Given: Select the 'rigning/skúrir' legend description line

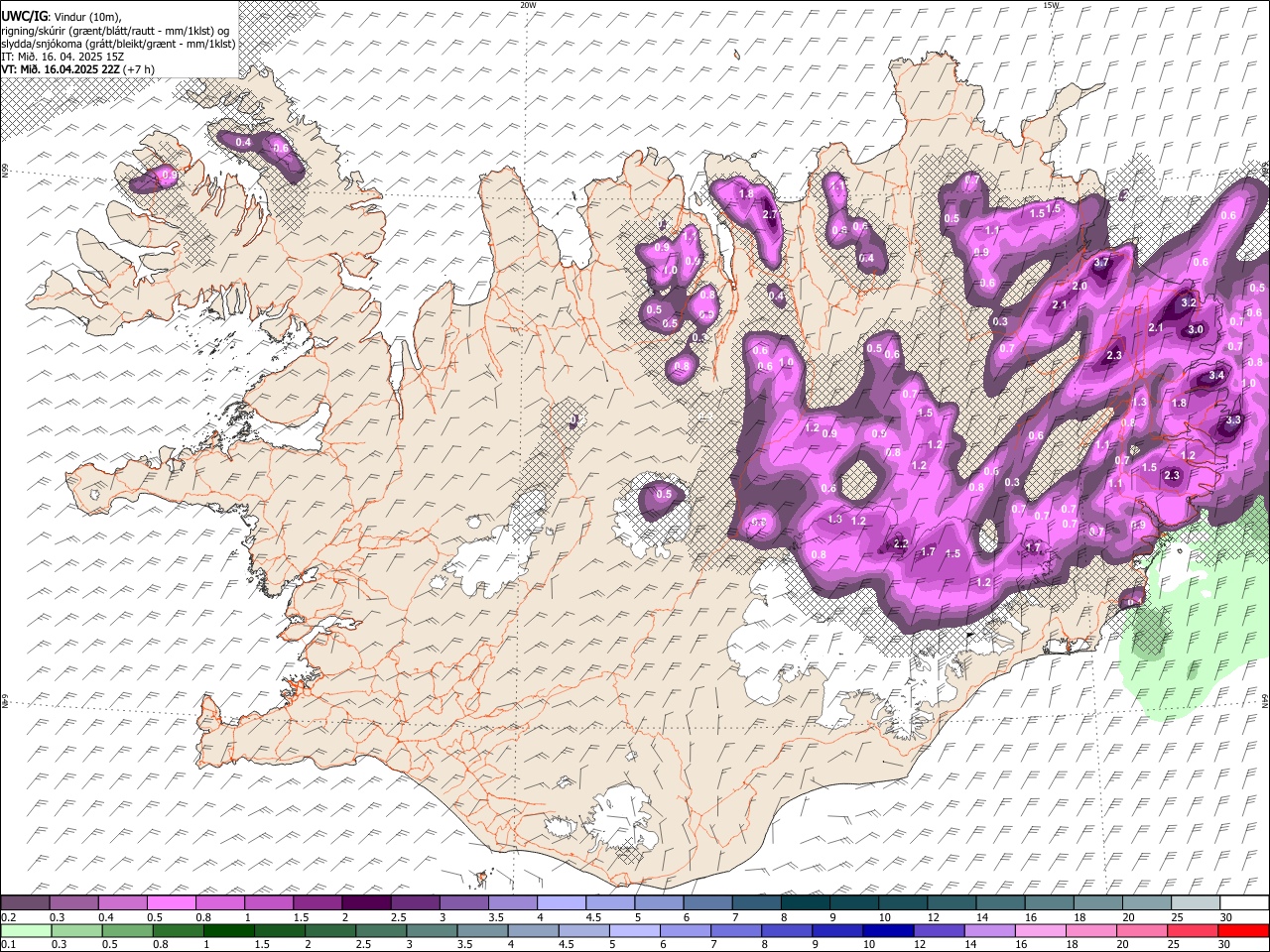Looking at the screenshot, I should 114,30.
